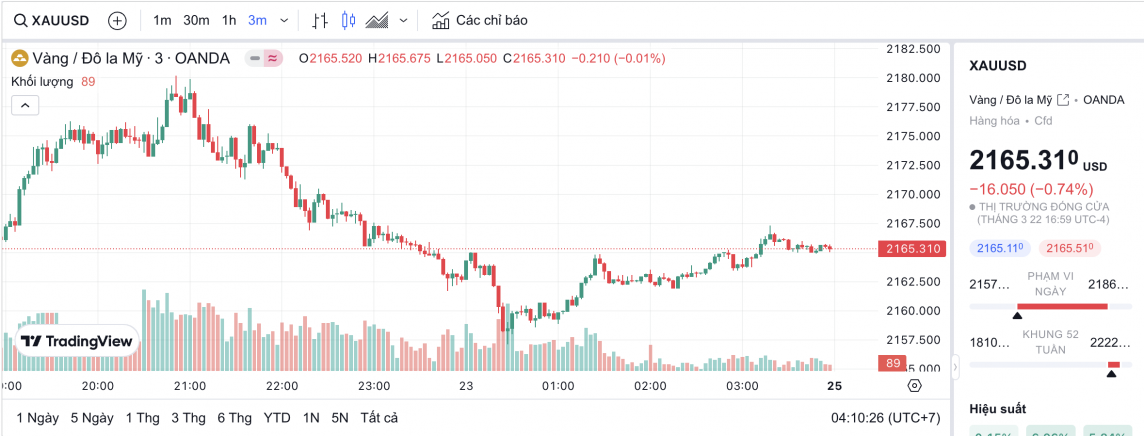Select the candlestick chart style icon
This screenshot has width=1144, height=436.
(348, 20)
